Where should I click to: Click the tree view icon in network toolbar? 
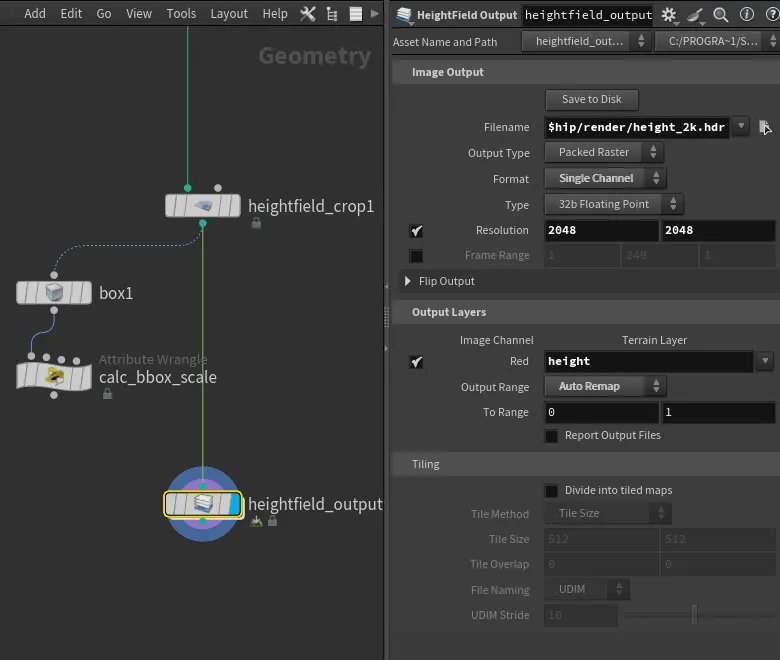coord(332,14)
